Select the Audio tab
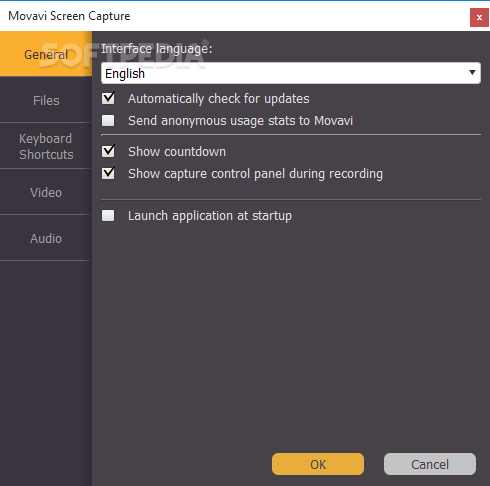 click(46, 238)
